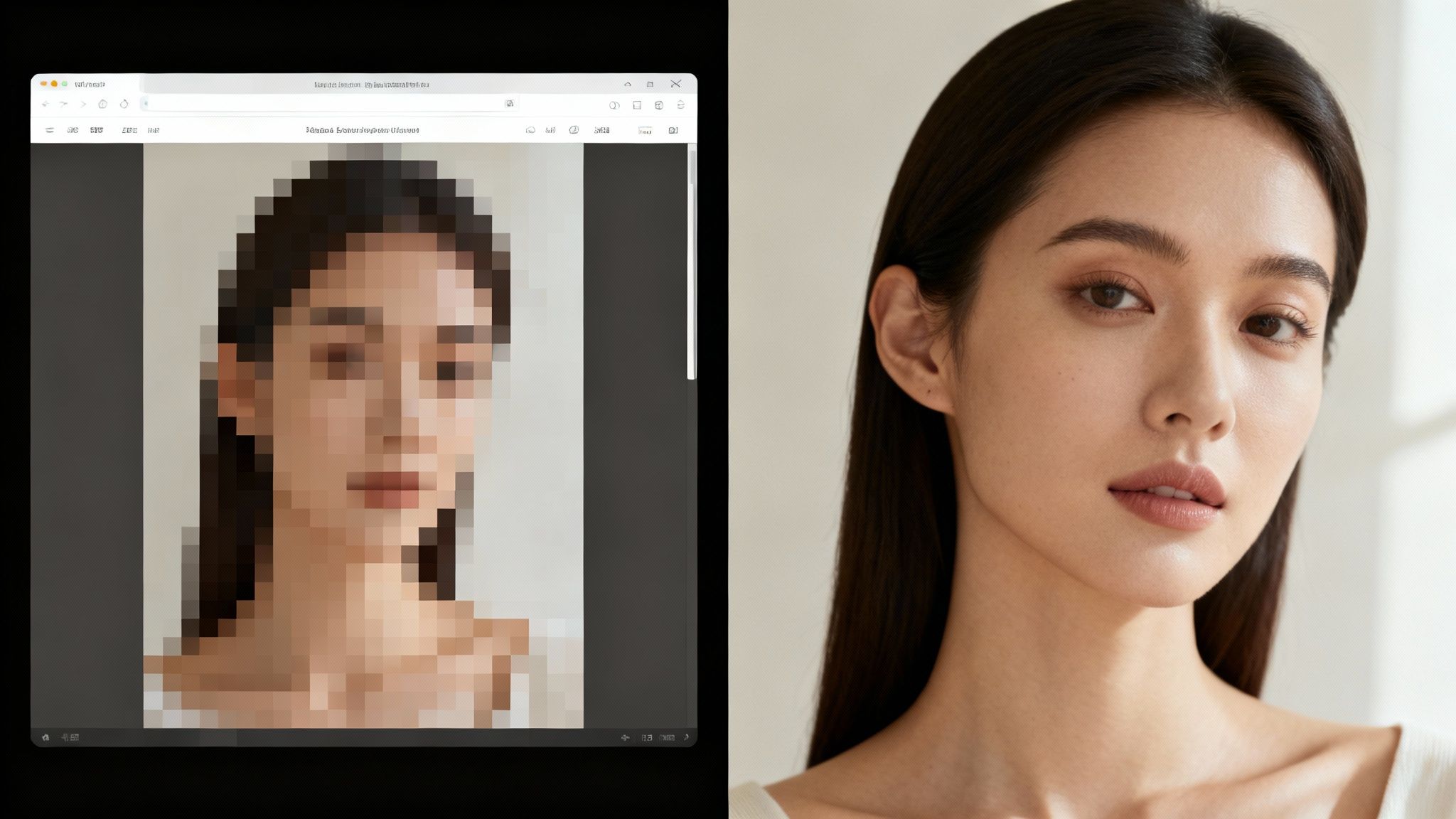Click the reload icon beside the address bar
Image resolution: width=1456 pixels, height=819 pixels.
(x=124, y=105)
